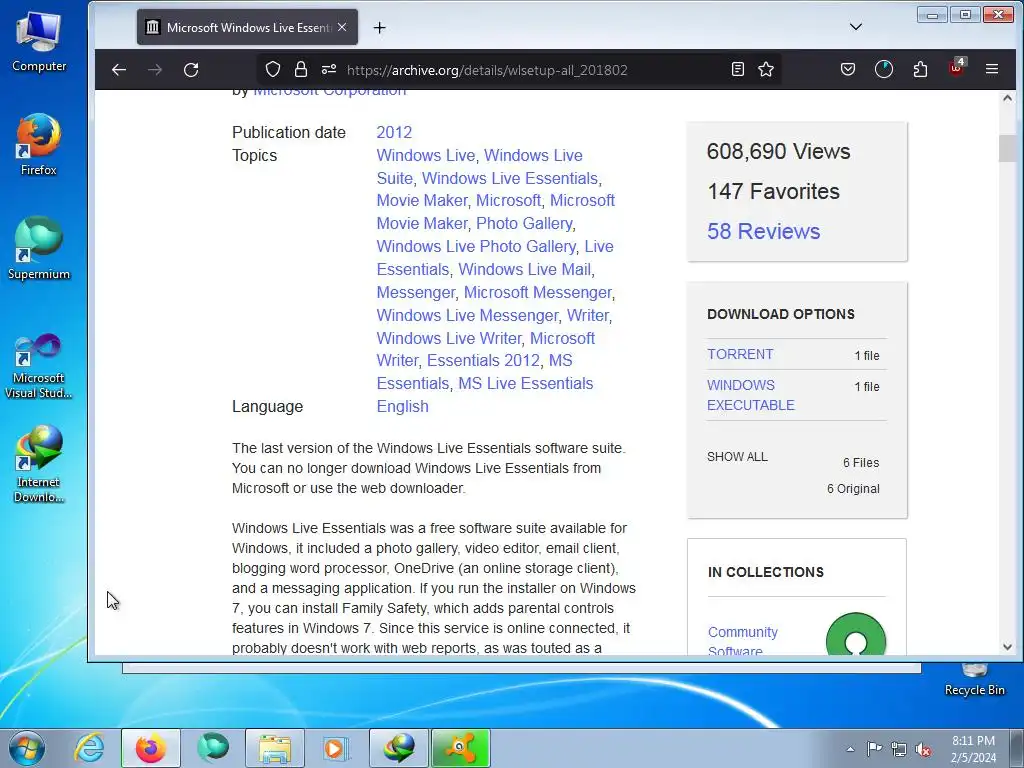
Task: Open Internet Download Manager in taskbar
Action: pos(399,748)
